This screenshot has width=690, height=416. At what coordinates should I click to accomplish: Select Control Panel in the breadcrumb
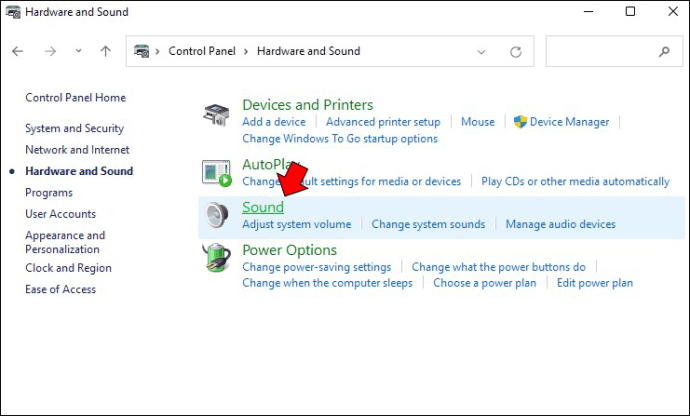(x=202, y=51)
